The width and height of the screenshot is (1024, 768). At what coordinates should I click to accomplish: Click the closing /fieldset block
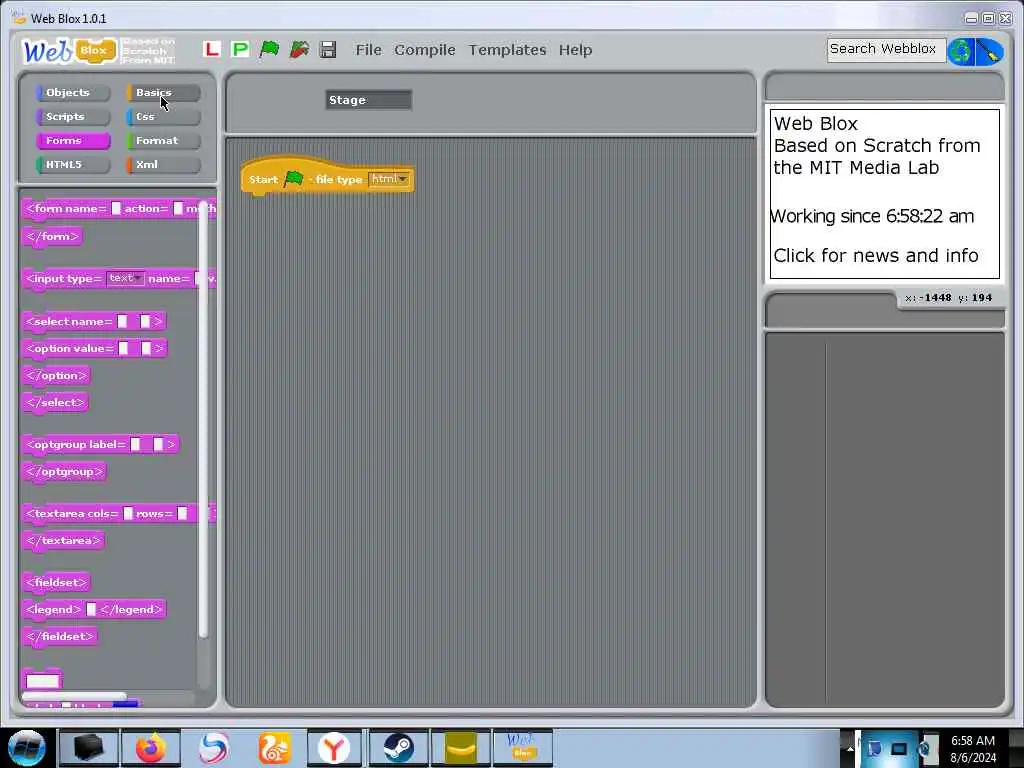[x=60, y=637]
